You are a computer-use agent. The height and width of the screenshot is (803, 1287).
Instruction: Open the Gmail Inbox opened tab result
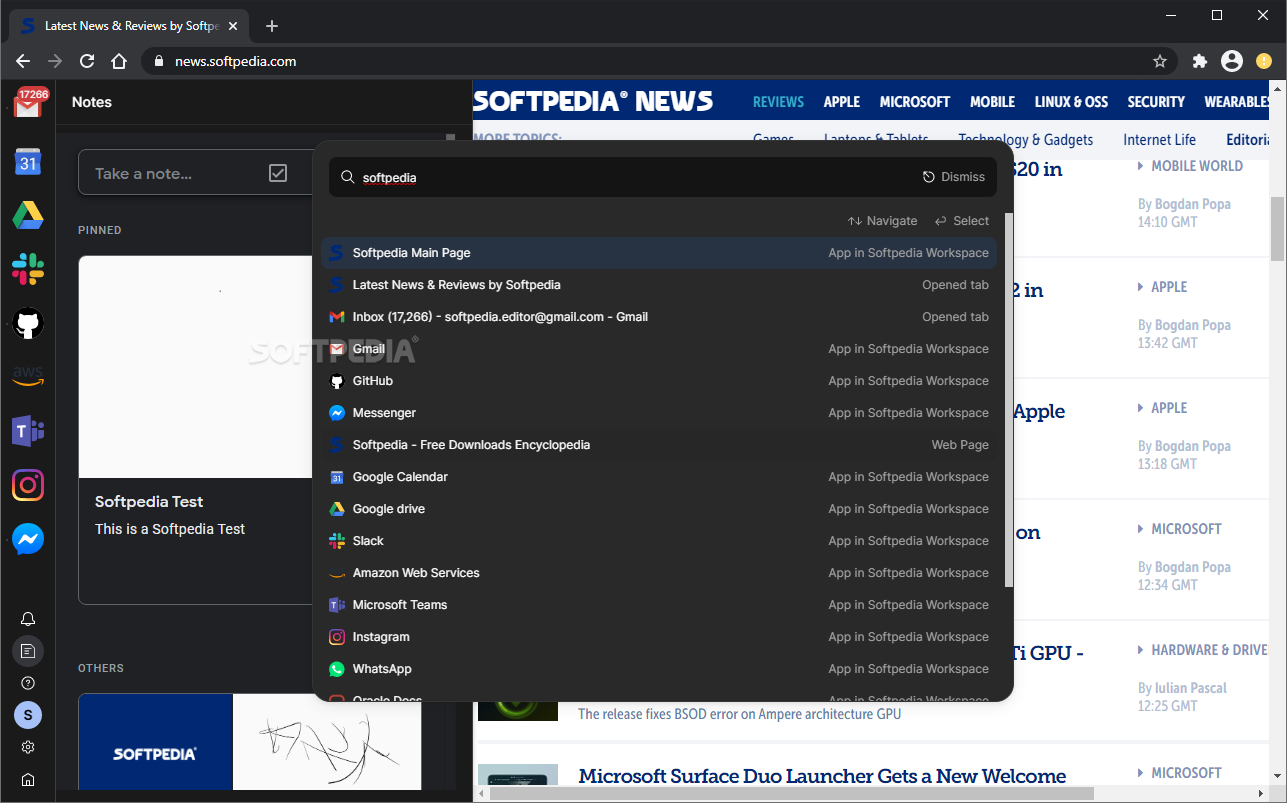tap(659, 317)
